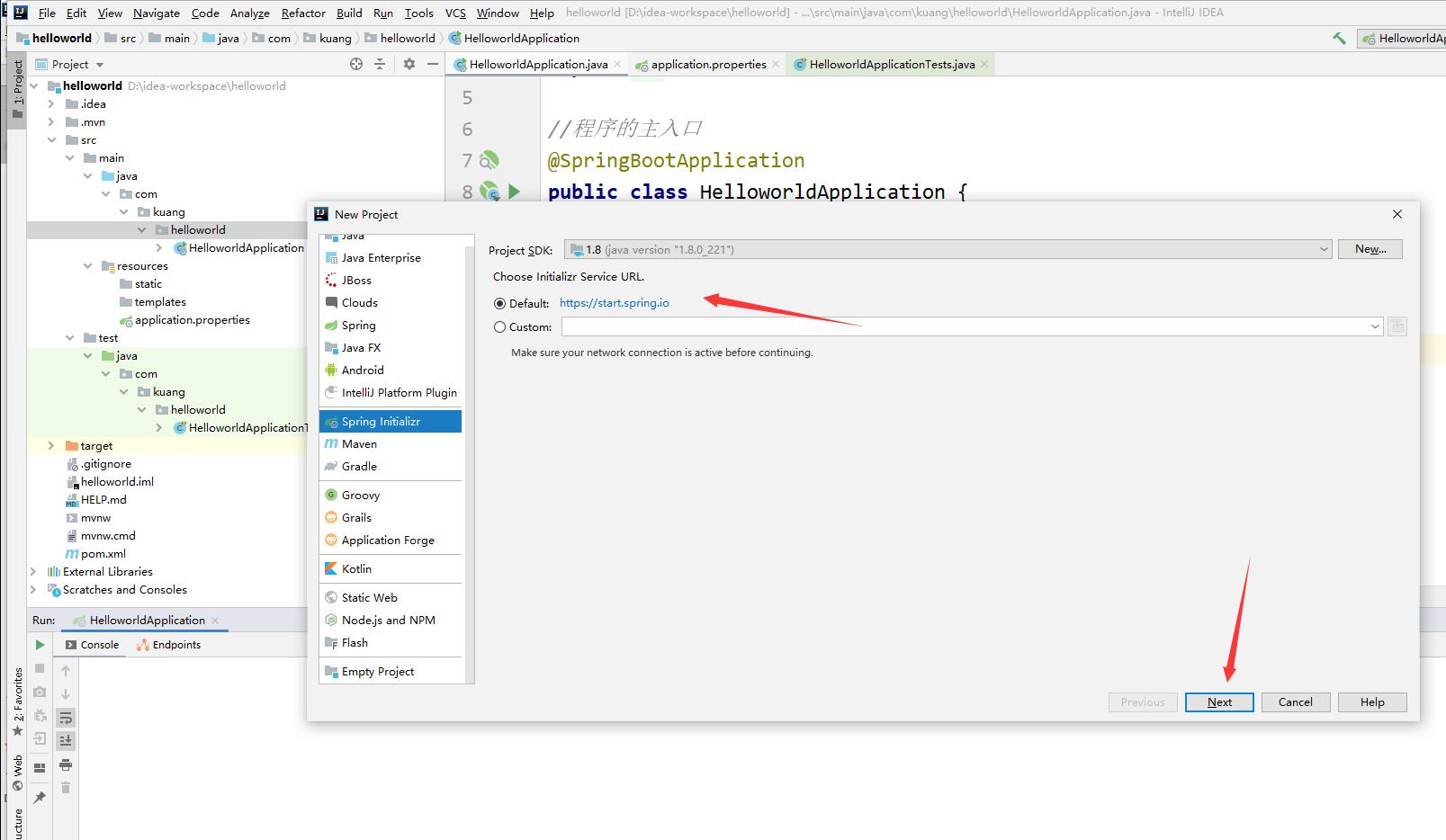Open the Custom URL combo box arrow

(1375, 326)
